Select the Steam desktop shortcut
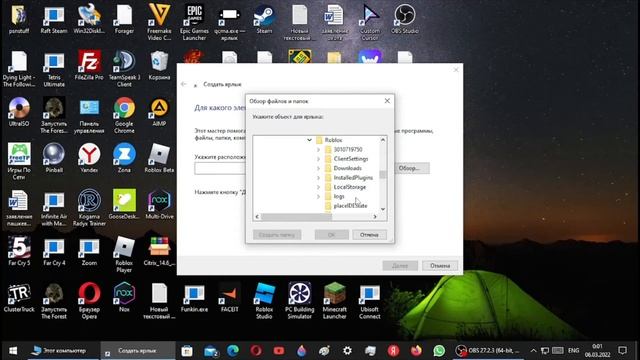 click(264, 19)
